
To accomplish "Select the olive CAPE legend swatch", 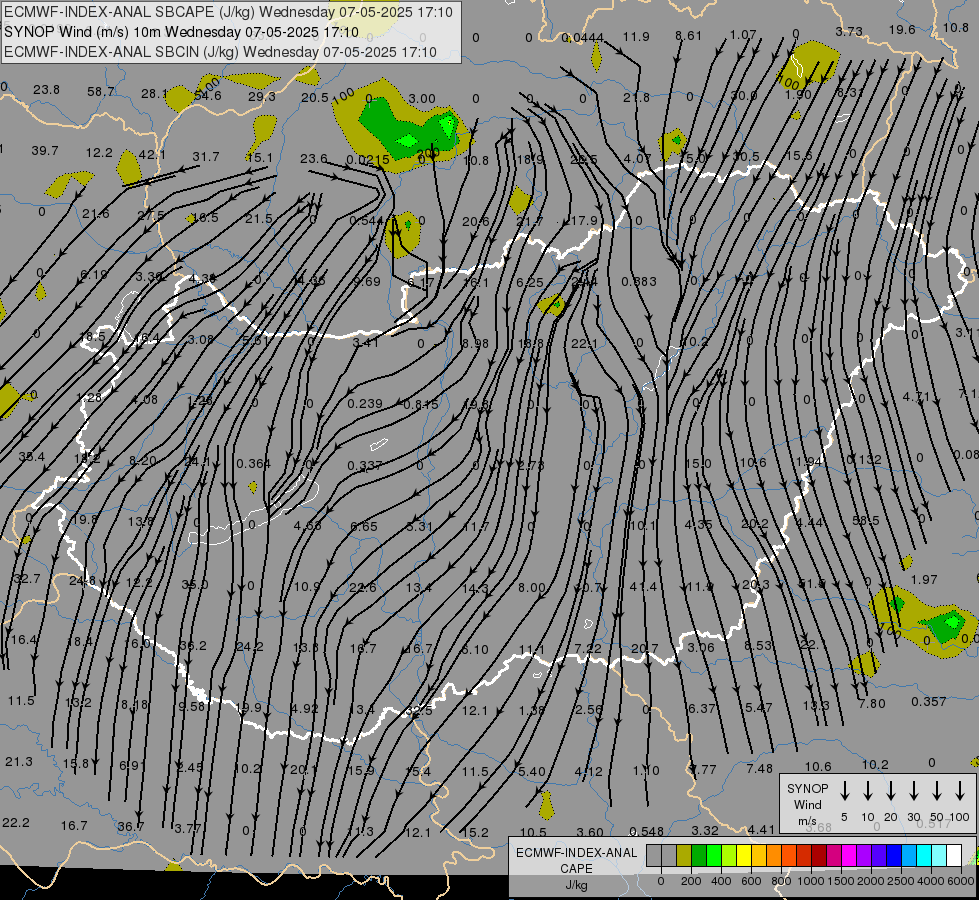I will [684, 856].
